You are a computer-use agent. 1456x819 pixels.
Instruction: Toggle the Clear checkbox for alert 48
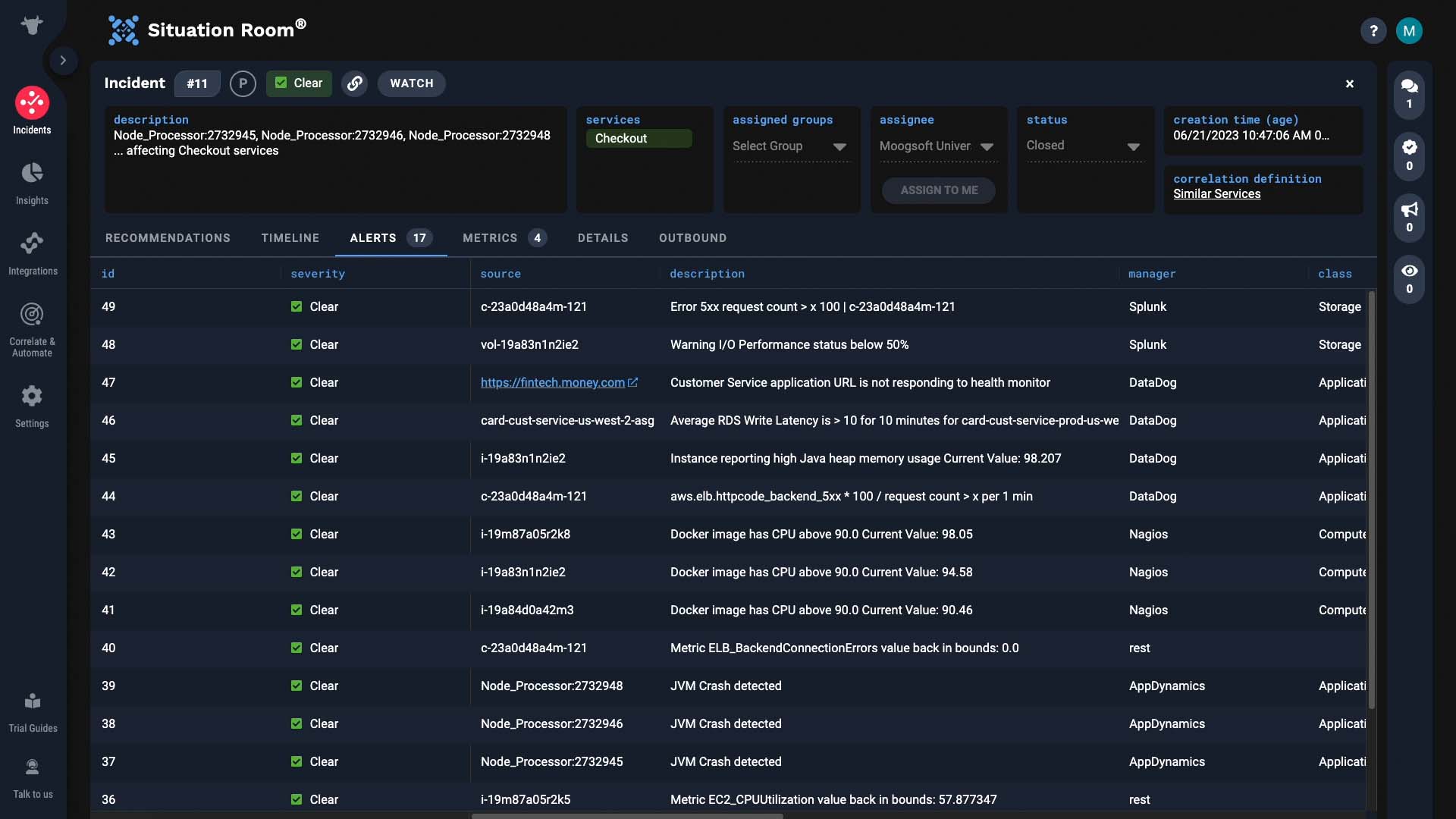coord(297,345)
